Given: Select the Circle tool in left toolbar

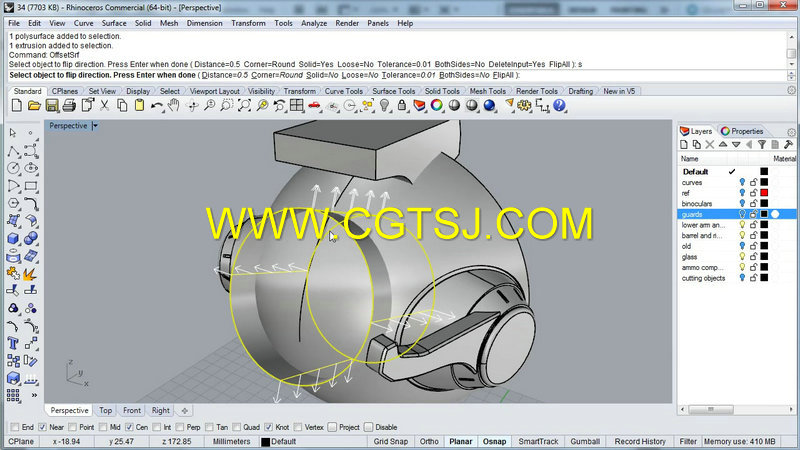Looking at the screenshot, I should (13, 168).
